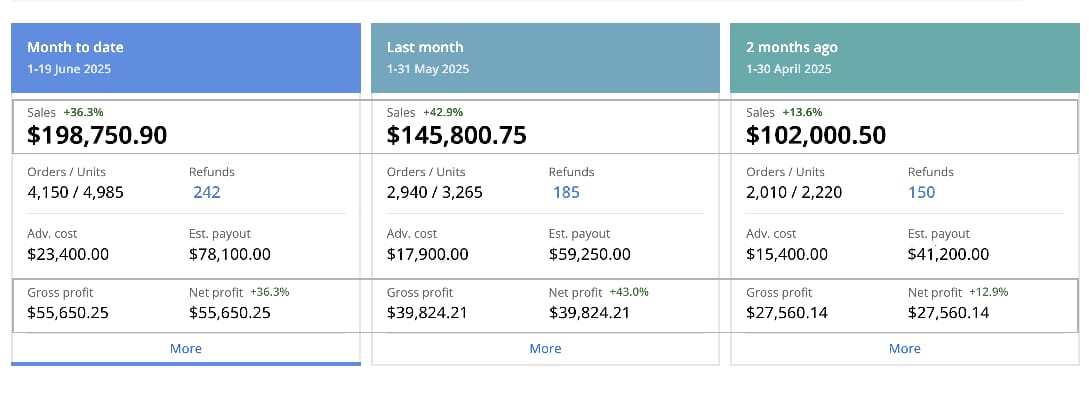Click the $102,000.50 sales figure
The width and height of the screenshot is (1089, 395).
pyautogui.click(x=816, y=135)
